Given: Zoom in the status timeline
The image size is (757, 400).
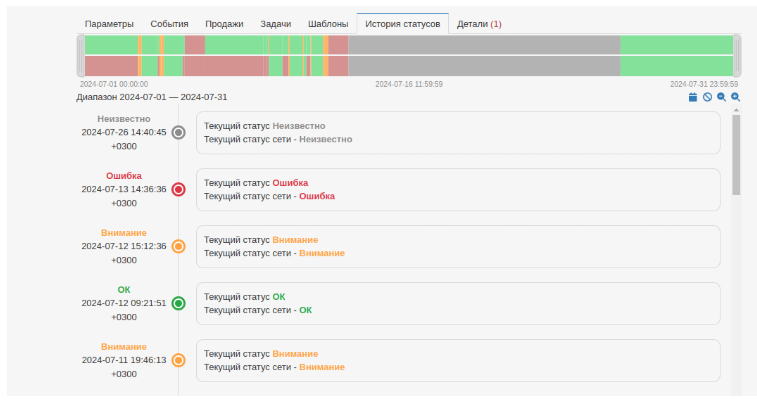Looking at the screenshot, I should [x=735, y=97].
